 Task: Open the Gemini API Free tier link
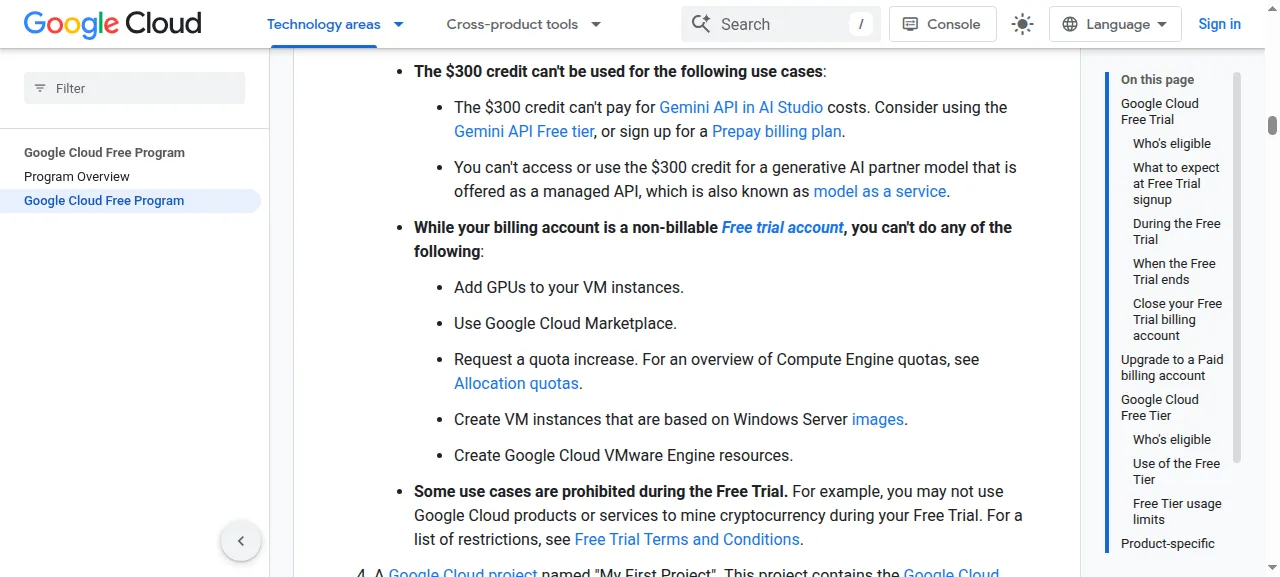point(525,131)
